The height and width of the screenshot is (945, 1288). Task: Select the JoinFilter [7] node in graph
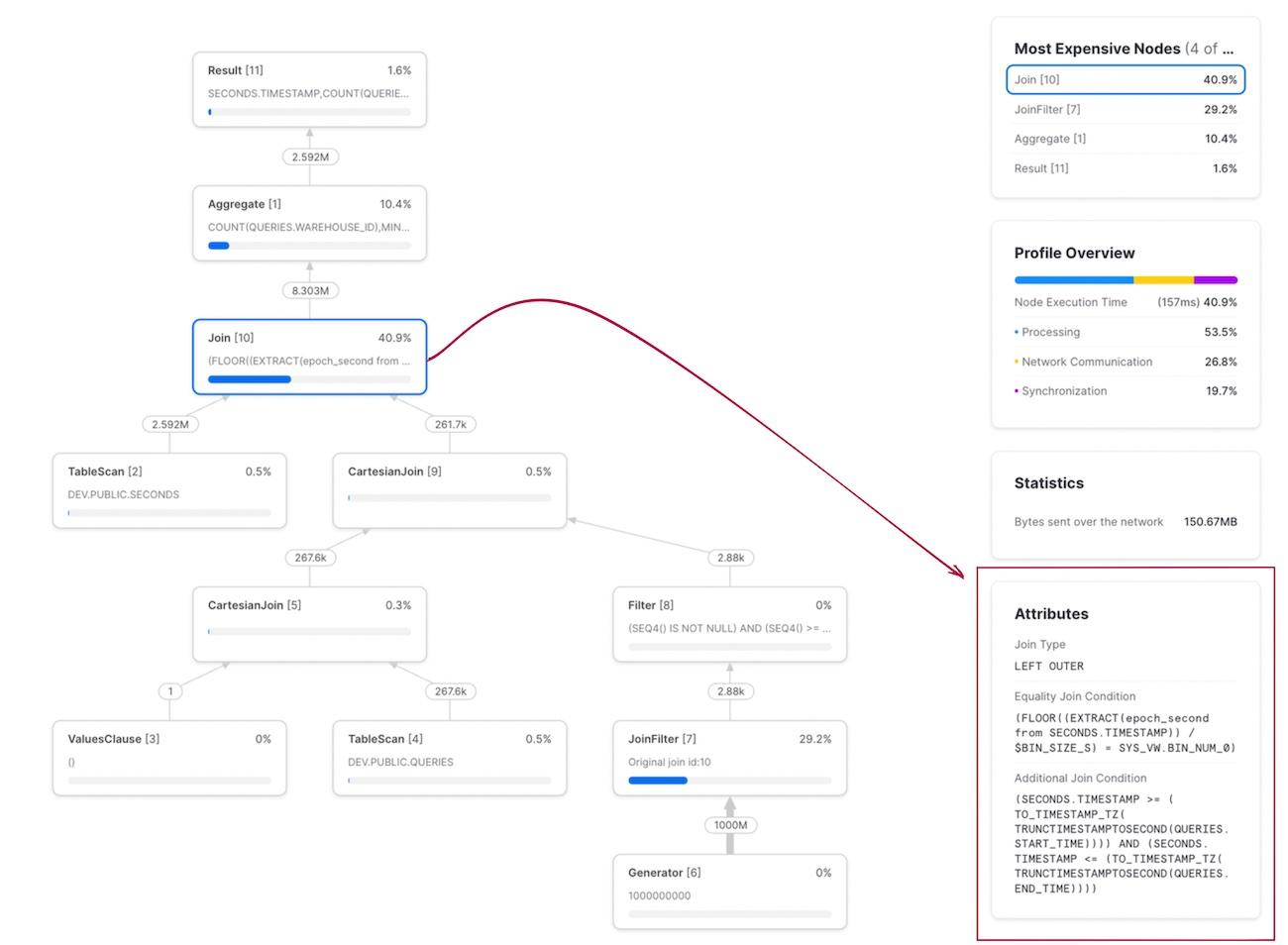[x=730, y=759]
